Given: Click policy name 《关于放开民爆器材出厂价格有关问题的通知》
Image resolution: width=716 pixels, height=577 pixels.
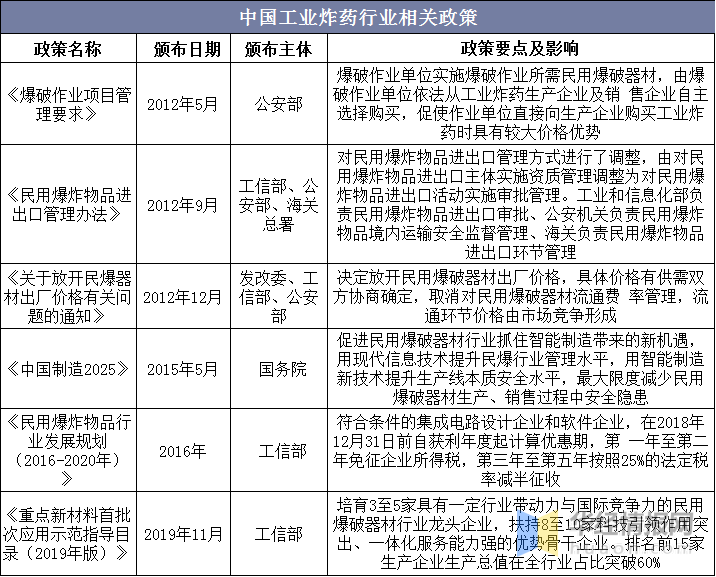Looking at the screenshot, I should click(x=68, y=297).
